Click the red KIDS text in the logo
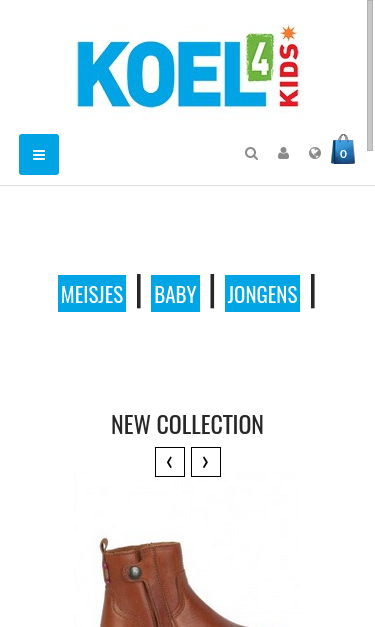 tap(289, 75)
